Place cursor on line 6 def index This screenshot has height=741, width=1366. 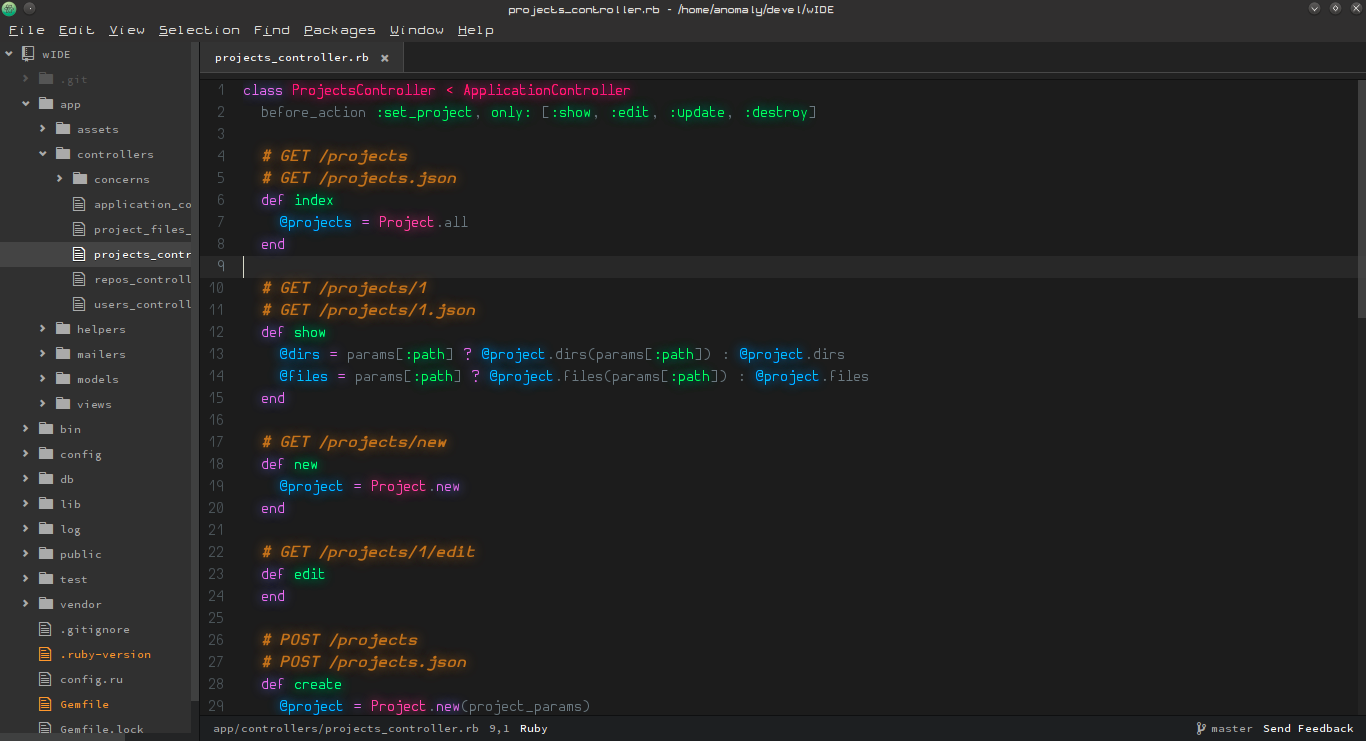(297, 200)
